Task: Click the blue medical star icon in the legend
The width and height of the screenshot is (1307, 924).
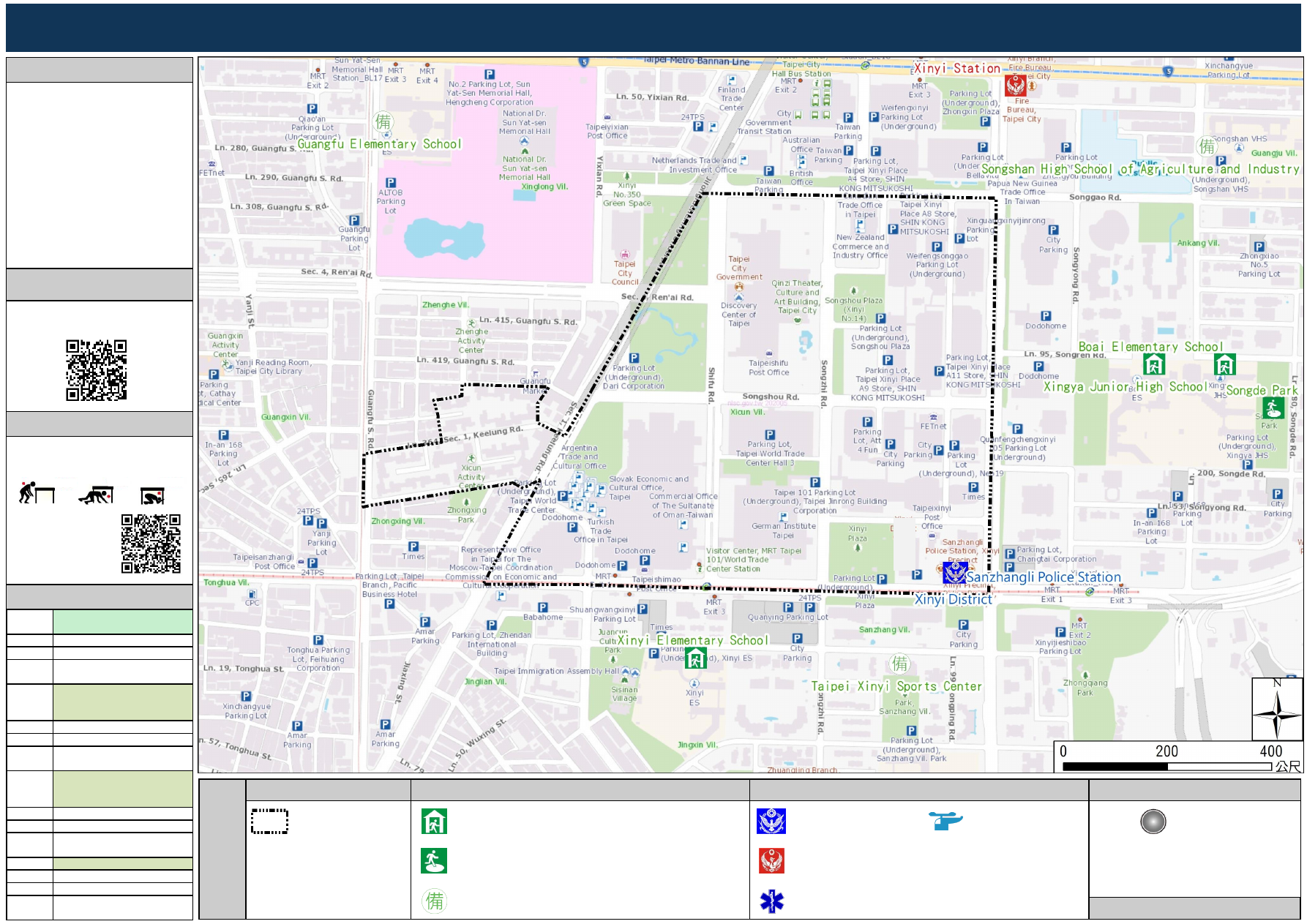Action: click(771, 901)
